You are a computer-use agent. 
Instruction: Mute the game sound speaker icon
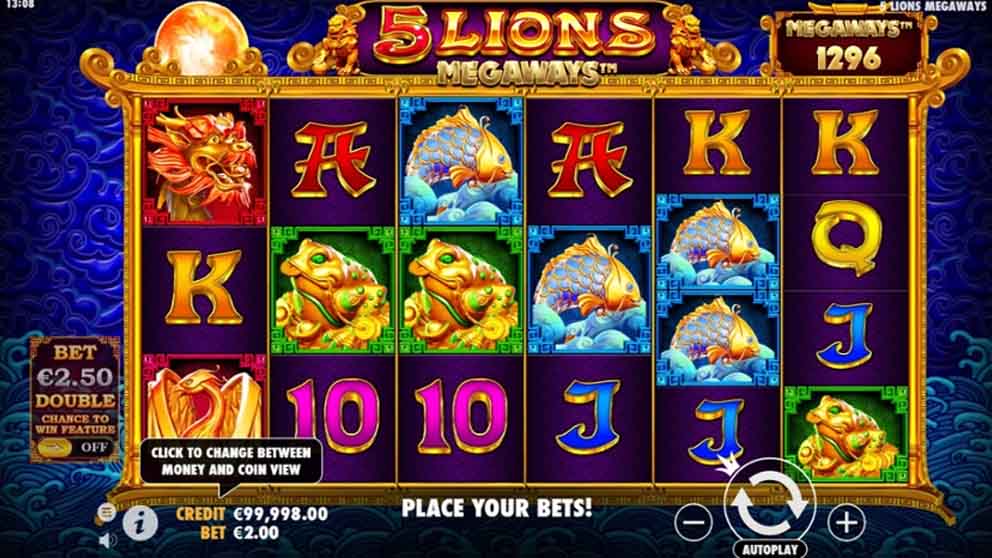click(108, 540)
